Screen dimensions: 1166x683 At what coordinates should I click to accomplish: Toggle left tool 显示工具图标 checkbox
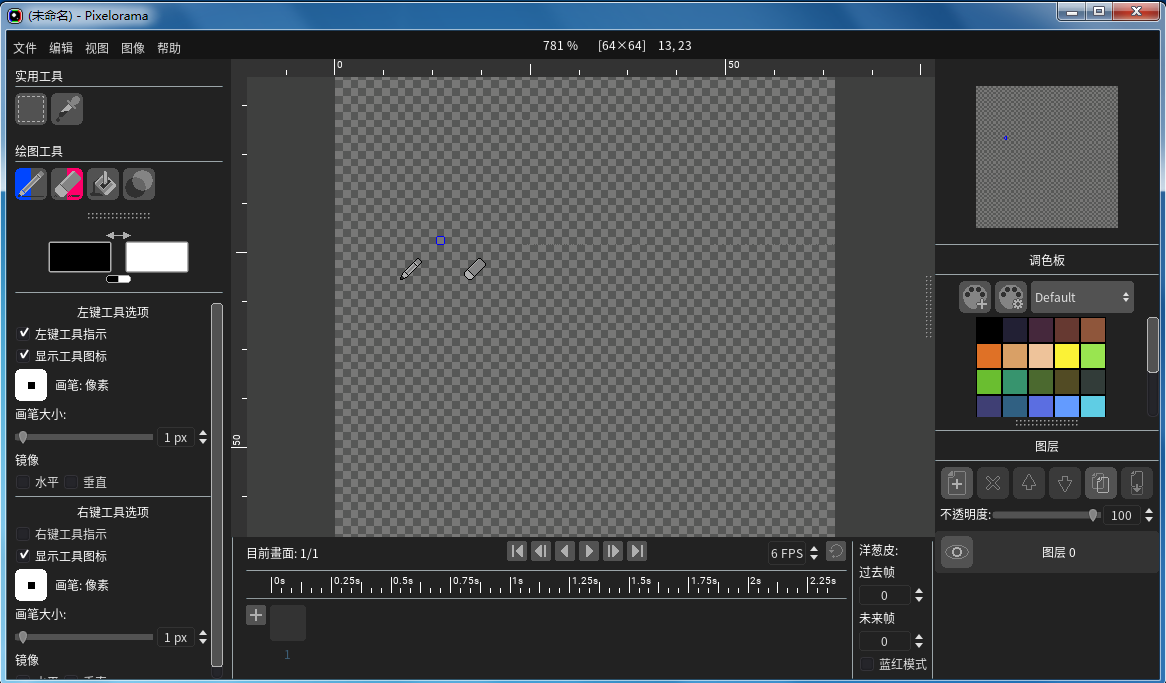click(x=24, y=355)
